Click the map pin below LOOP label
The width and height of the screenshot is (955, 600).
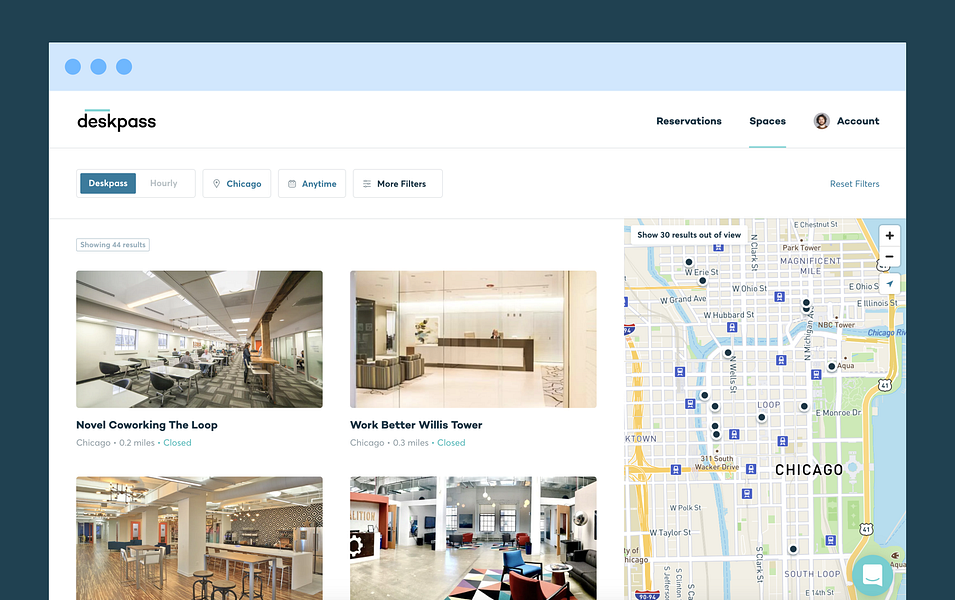[761, 417]
